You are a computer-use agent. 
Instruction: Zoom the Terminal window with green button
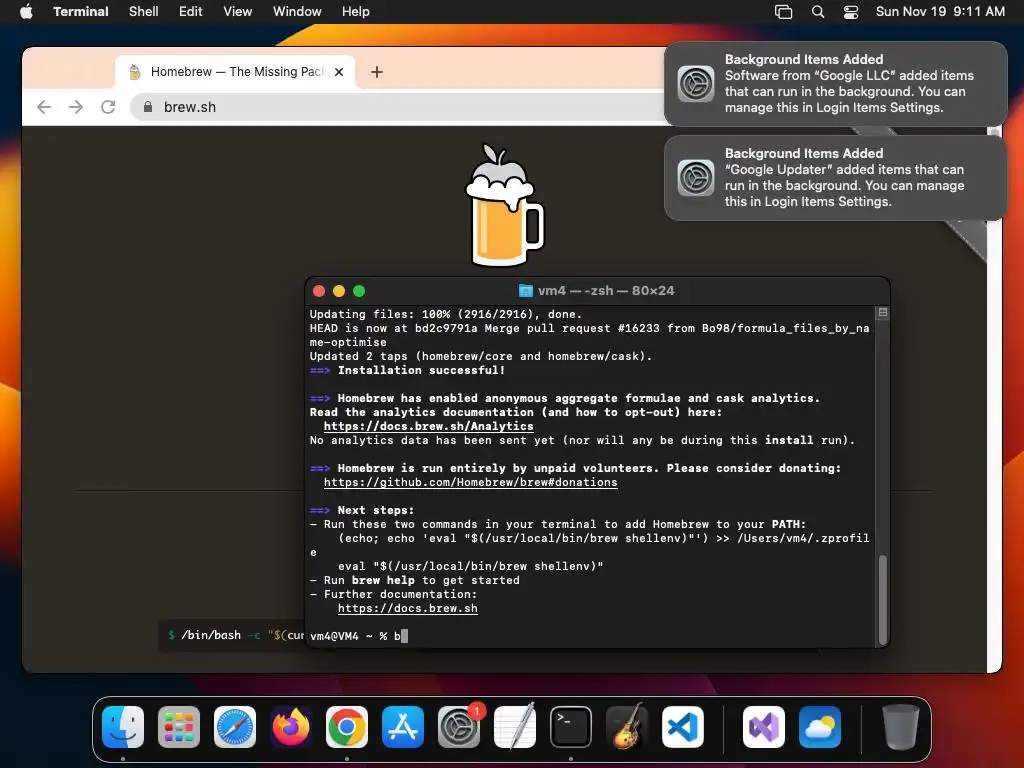(359, 291)
